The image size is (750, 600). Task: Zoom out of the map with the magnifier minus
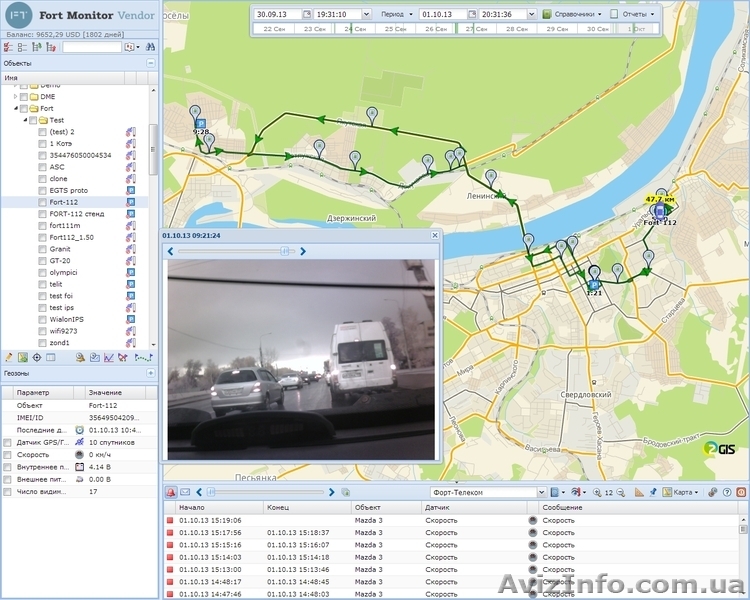[x=620, y=492]
